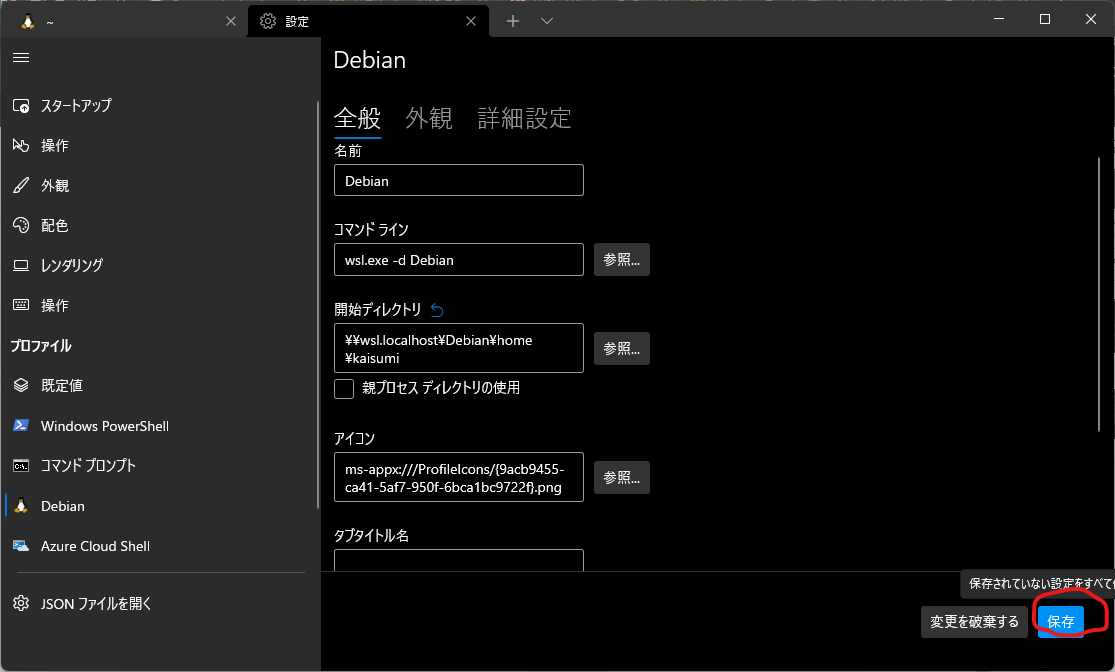The width and height of the screenshot is (1115, 672).
Task: Open the スタートアップ settings page
Action: pyautogui.click(x=75, y=105)
